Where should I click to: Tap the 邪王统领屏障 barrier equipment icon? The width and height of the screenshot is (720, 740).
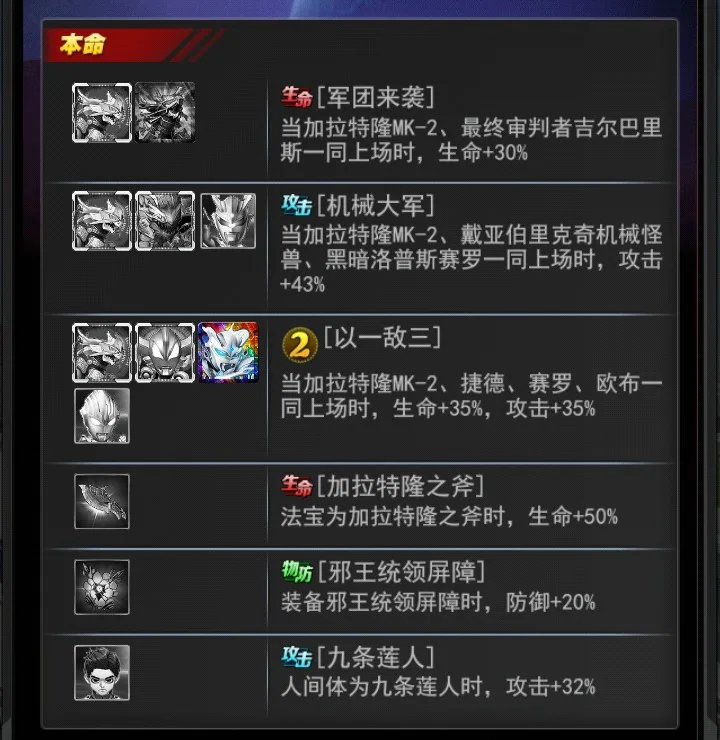point(102,587)
